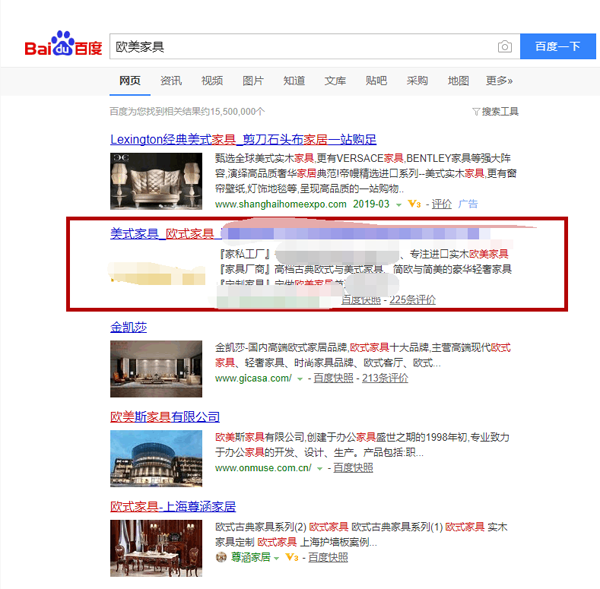This screenshot has width=600, height=589.
Task: Click the 欧美斯 building thumbnail
Action: [x=156, y=458]
